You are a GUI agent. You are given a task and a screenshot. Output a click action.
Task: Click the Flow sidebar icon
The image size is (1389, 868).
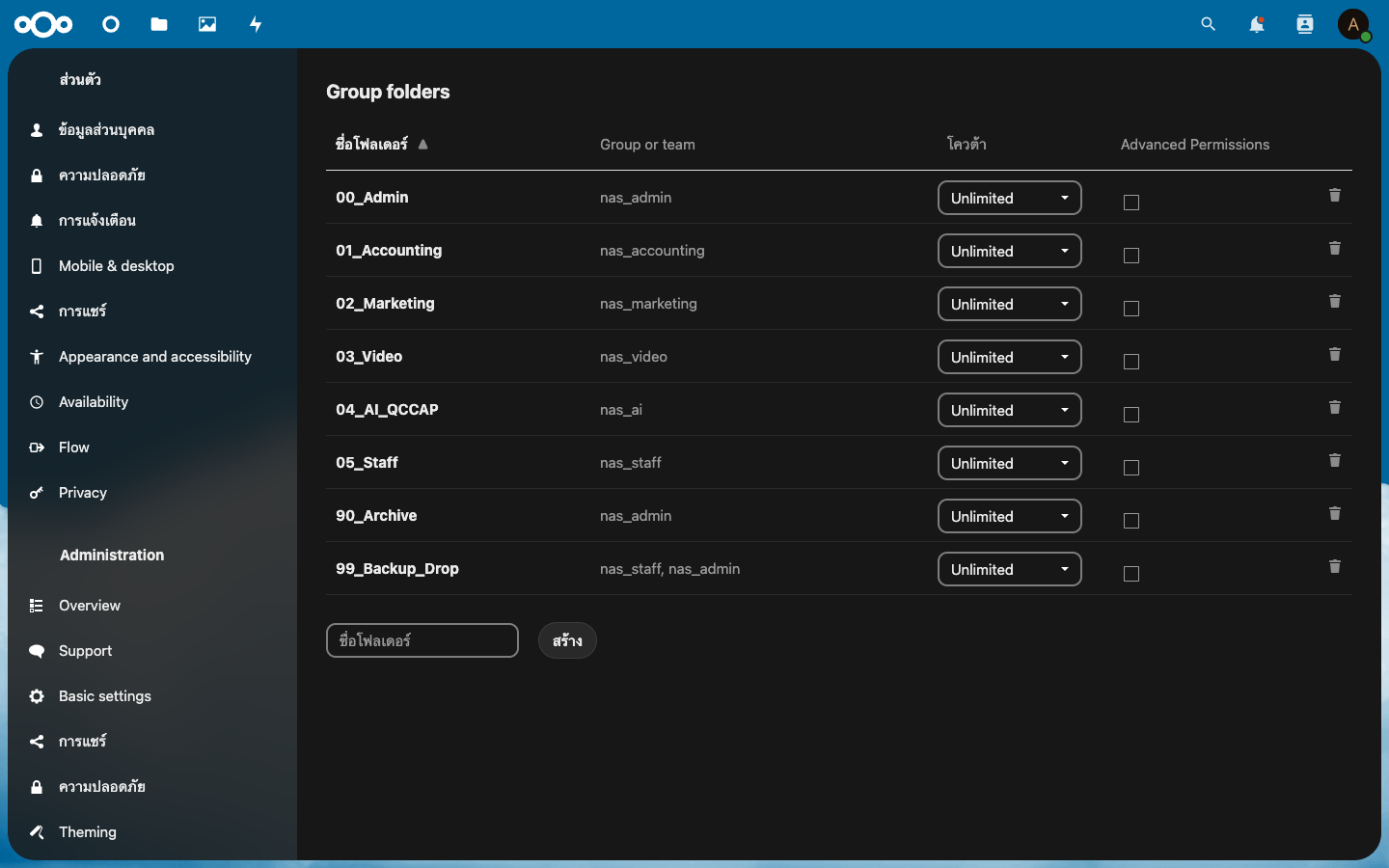point(37,448)
